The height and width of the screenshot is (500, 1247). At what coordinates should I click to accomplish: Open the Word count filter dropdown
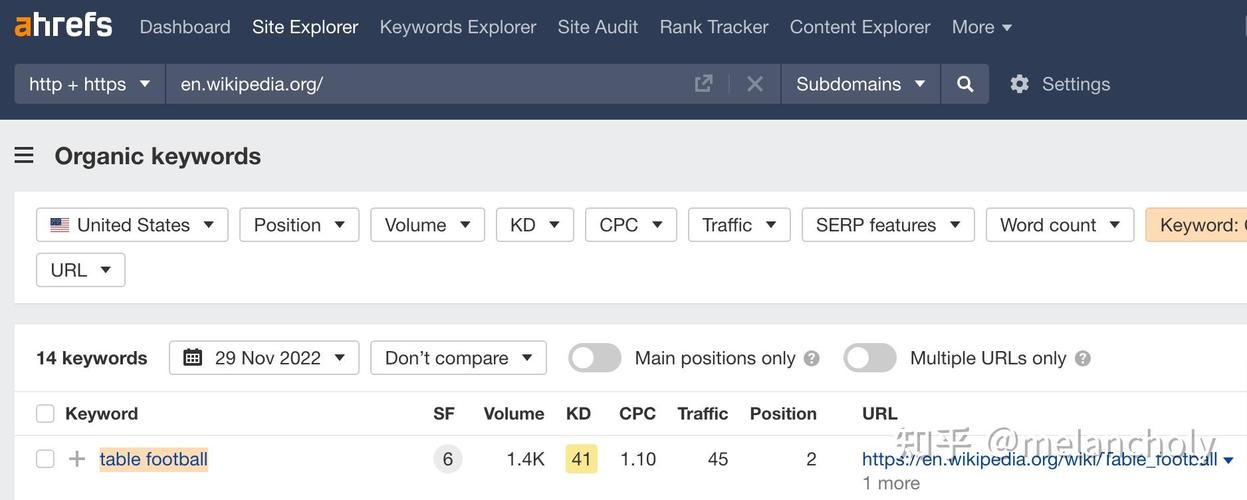point(1060,225)
